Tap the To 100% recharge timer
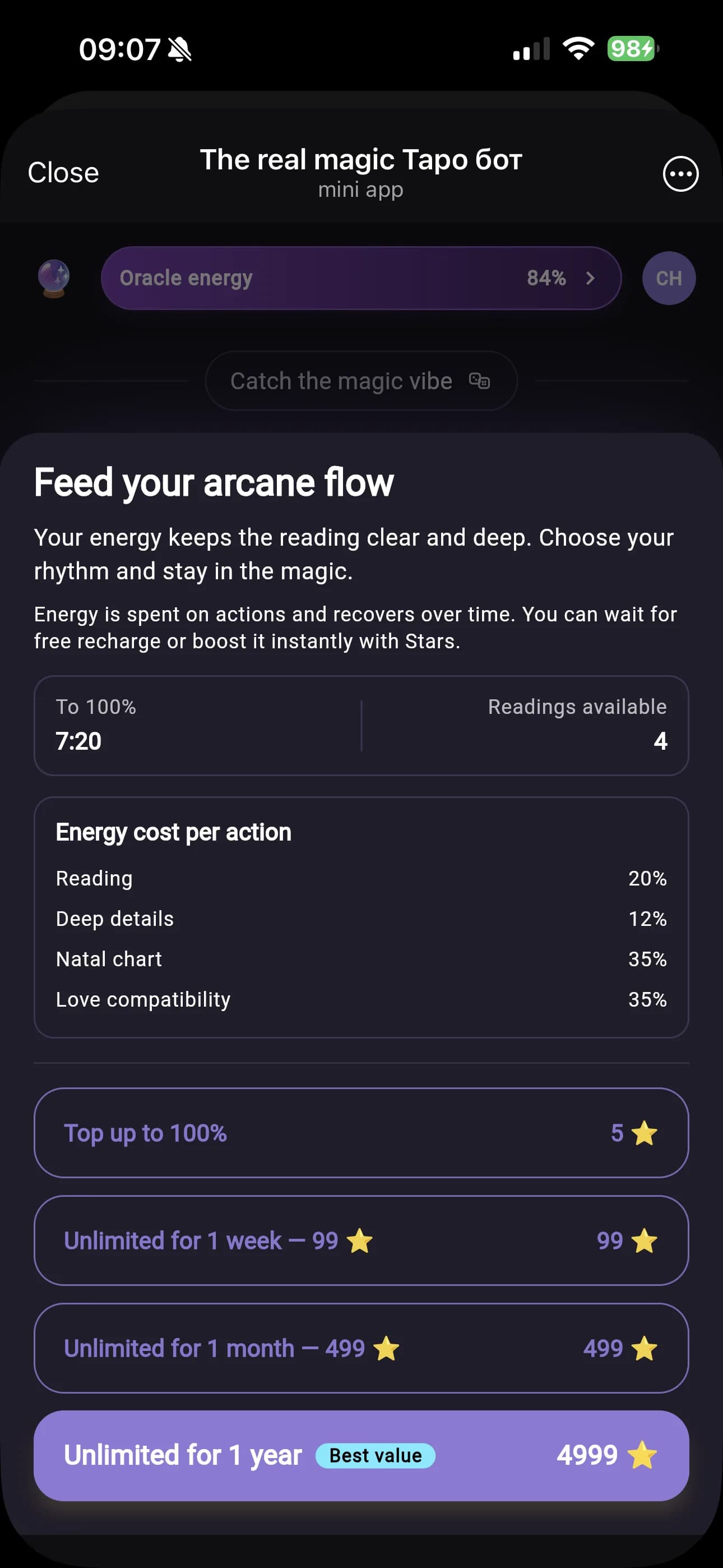This screenshot has width=723, height=1568. (96, 725)
